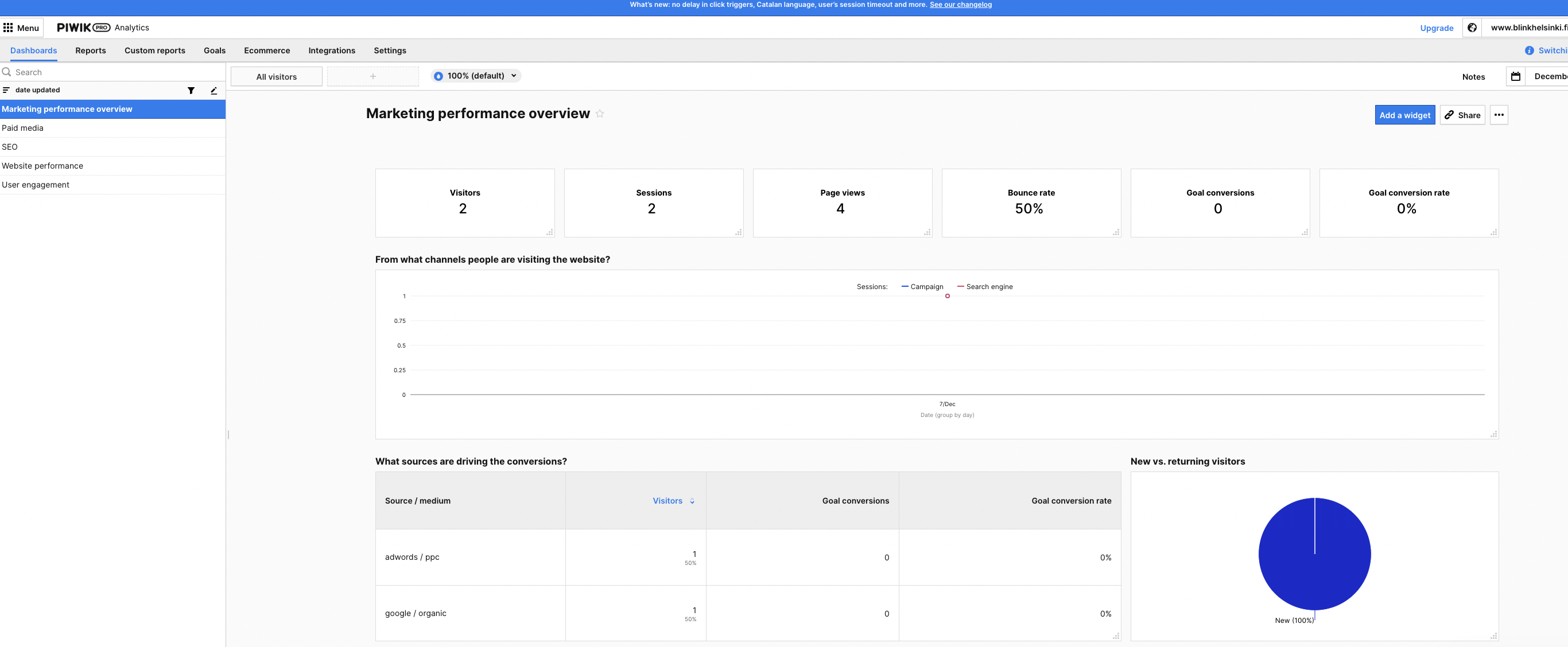Add a new segment with plus button
This screenshot has height=647, width=1568.
pos(372,77)
